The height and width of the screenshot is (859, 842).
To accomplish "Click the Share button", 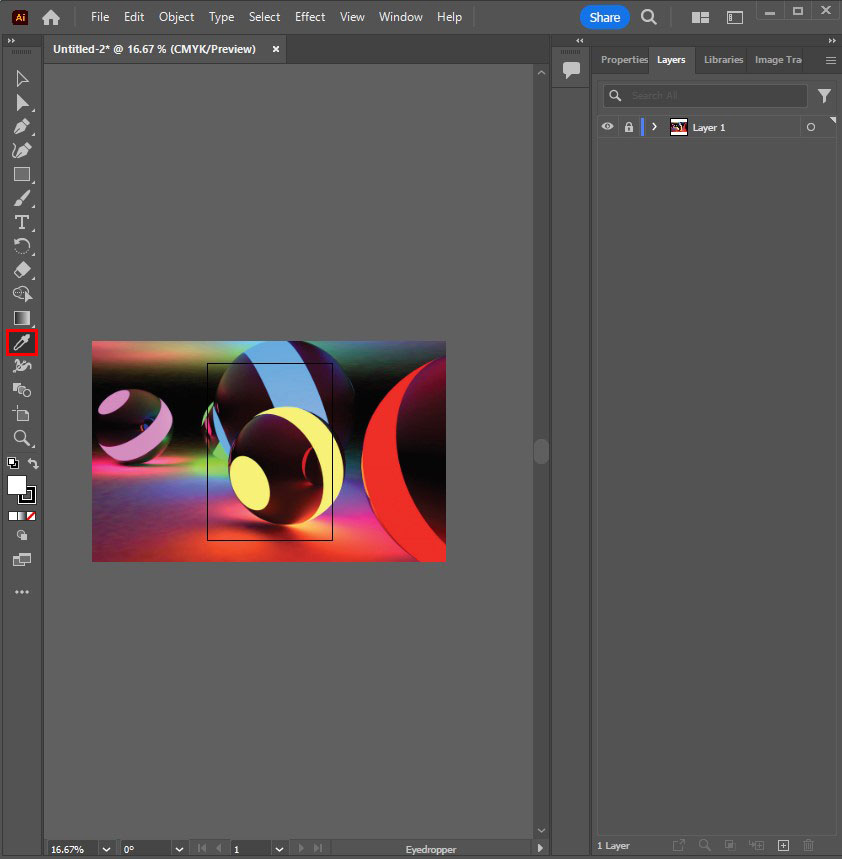I will pyautogui.click(x=604, y=17).
